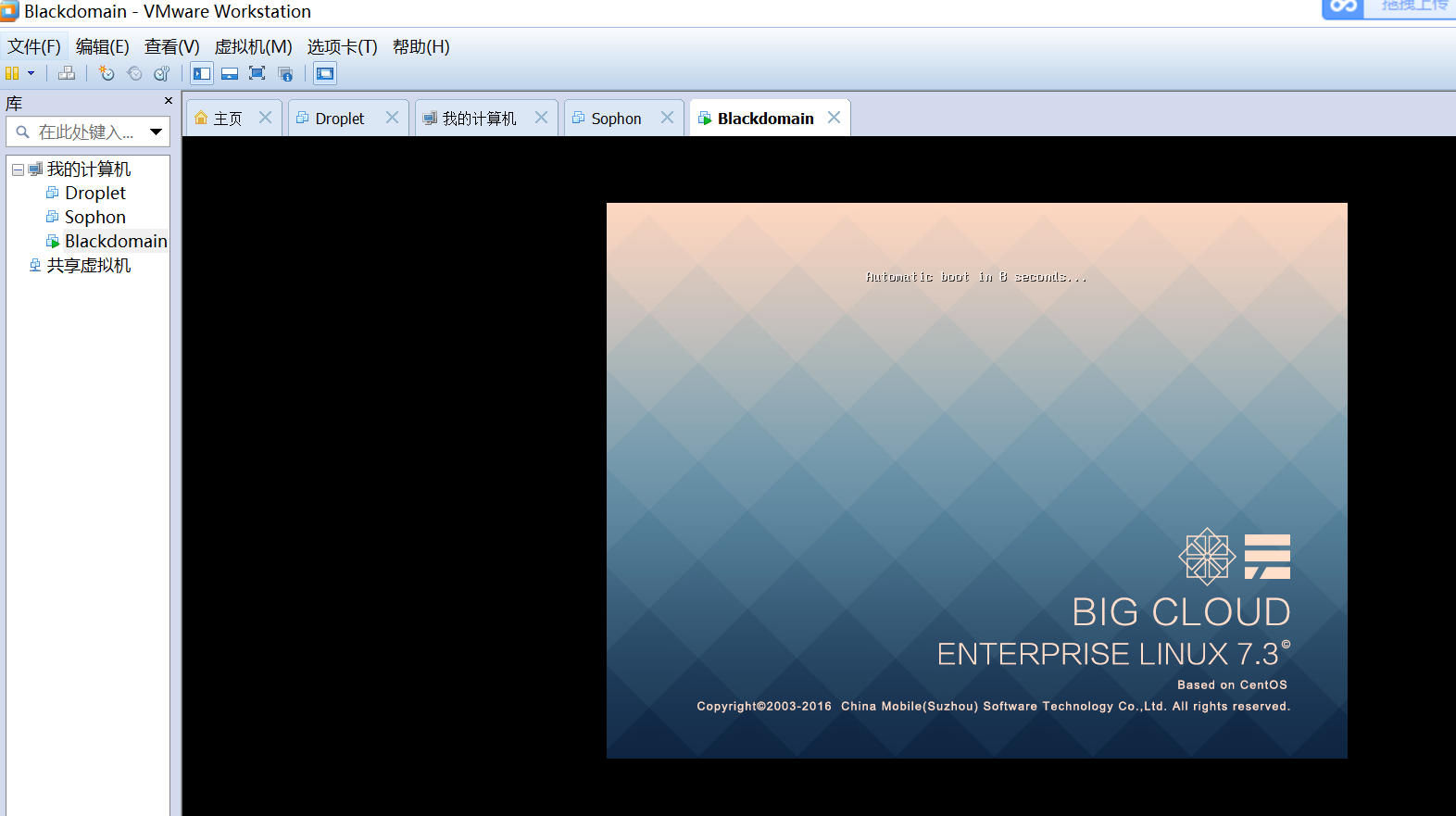
Task: Toggle the library sidebar view
Action: click(202, 73)
